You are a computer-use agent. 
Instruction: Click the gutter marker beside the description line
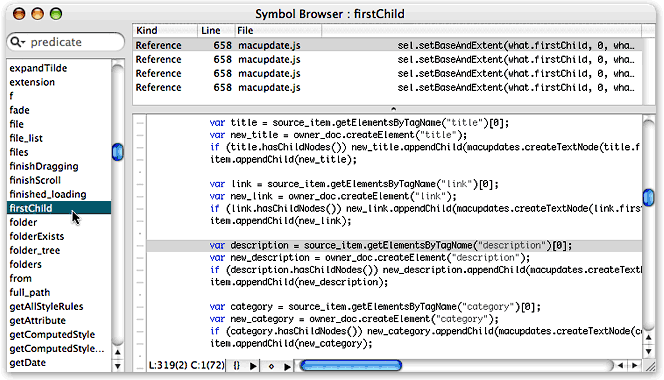coord(140,245)
